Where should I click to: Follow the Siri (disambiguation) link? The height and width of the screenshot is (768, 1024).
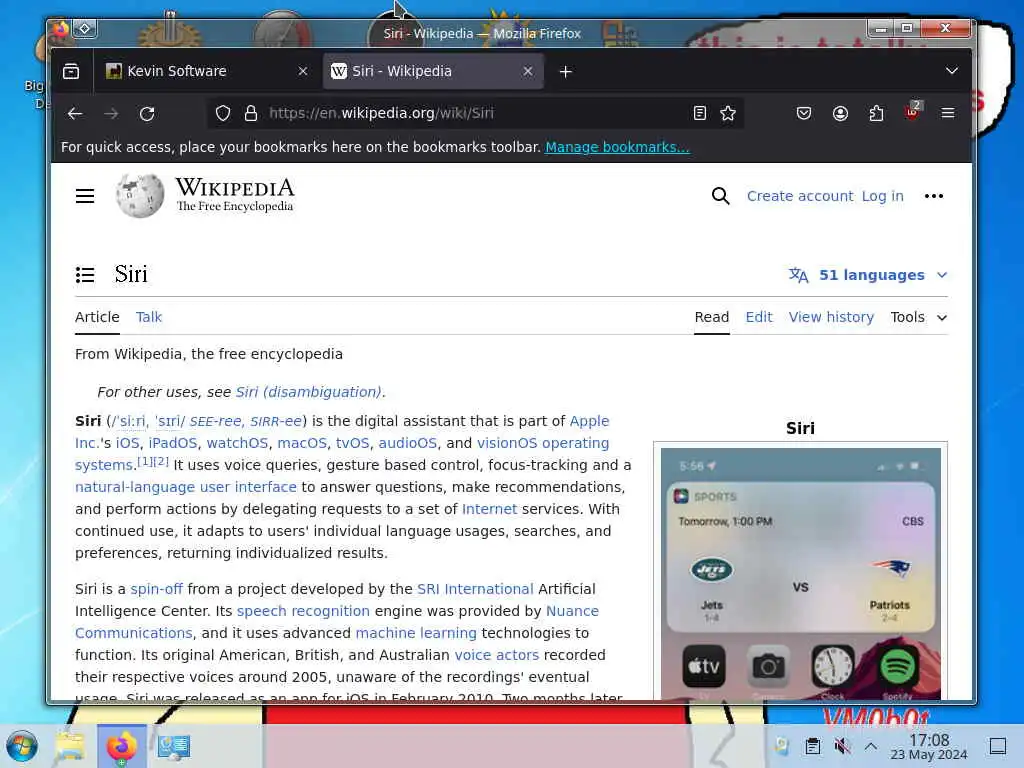coord(308,392)
